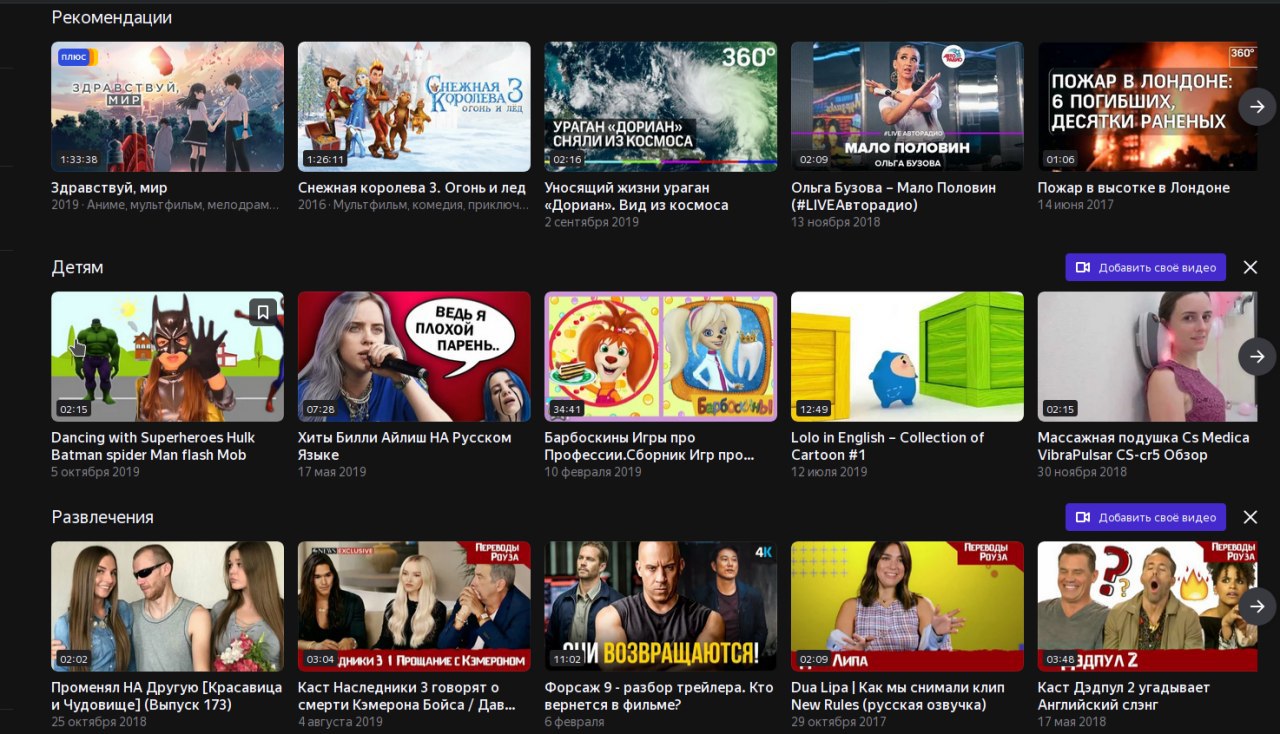Click genres line 2019 · Аниме, мультфильм, мелодрама

coord(165,205)
